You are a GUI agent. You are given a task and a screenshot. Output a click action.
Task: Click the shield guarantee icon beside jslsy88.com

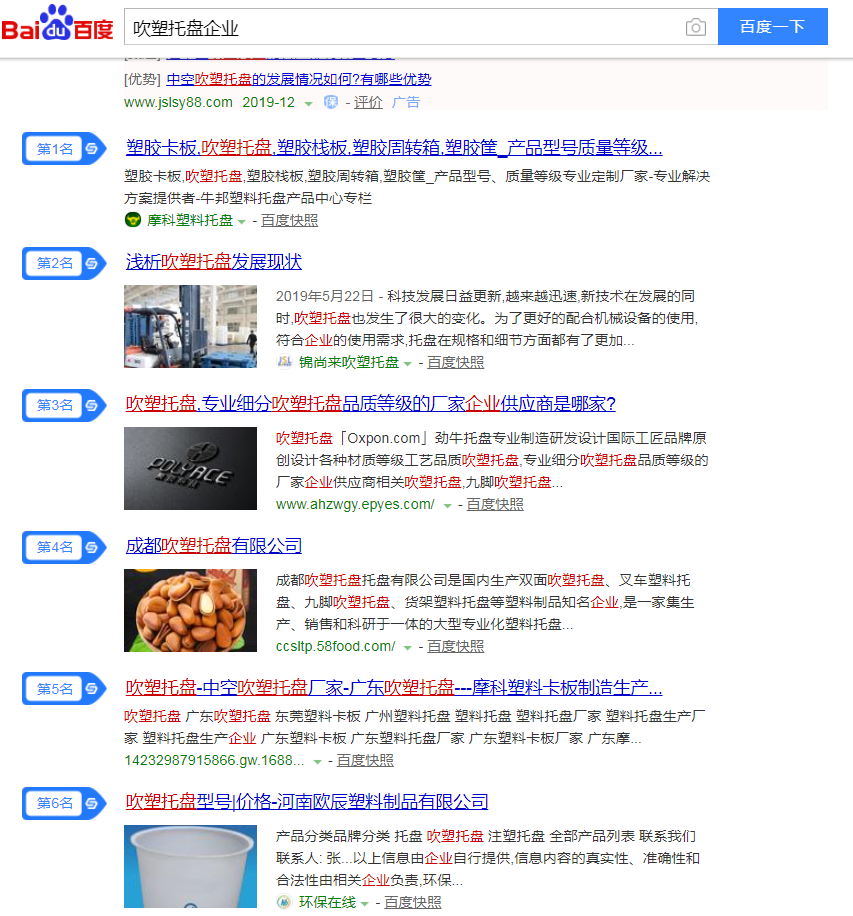(331, 102)
